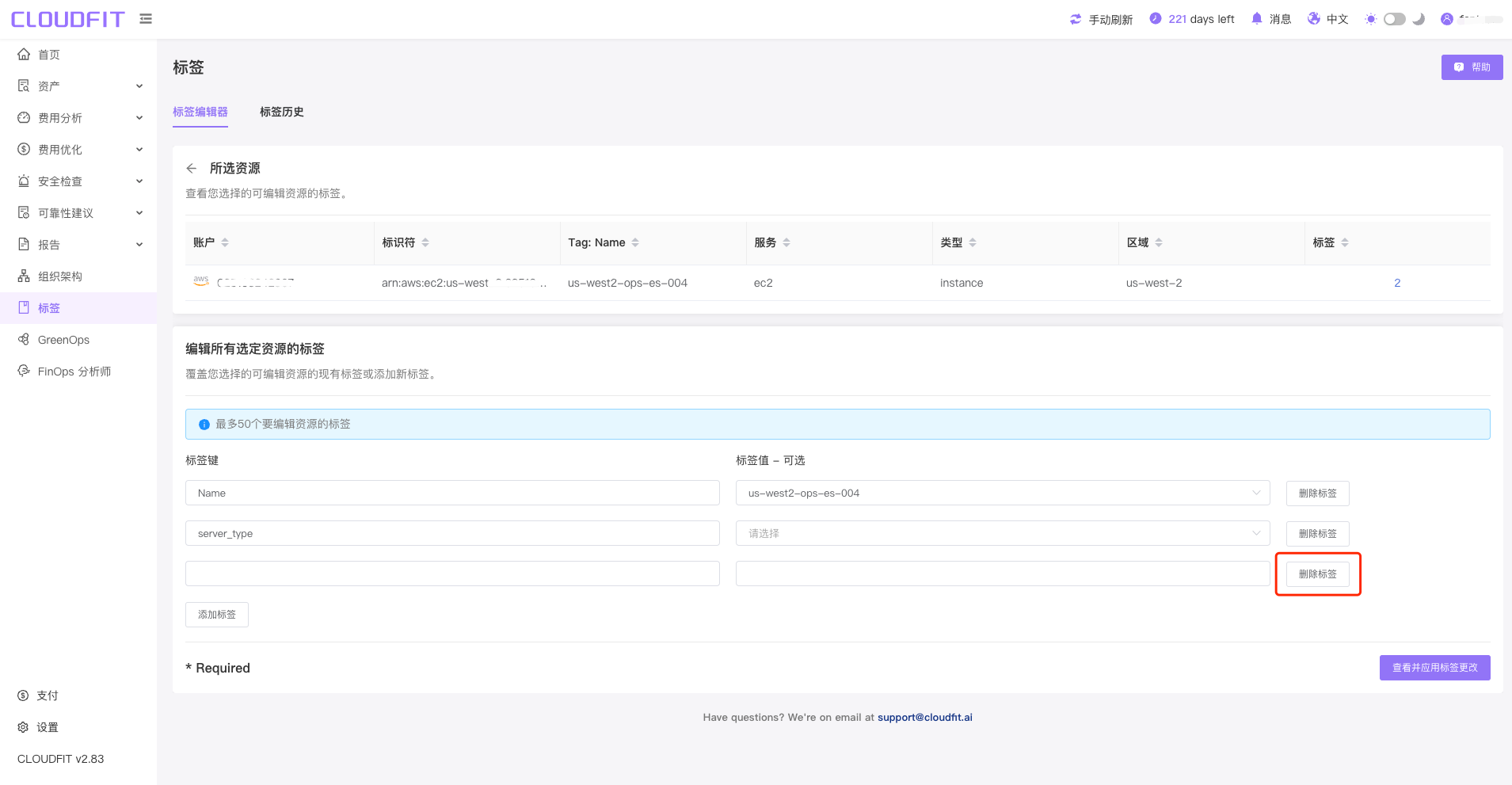The image size is (1512, 785).
Task: Open 组织架构 in the sidebar
Action: (x=78, y=276)
